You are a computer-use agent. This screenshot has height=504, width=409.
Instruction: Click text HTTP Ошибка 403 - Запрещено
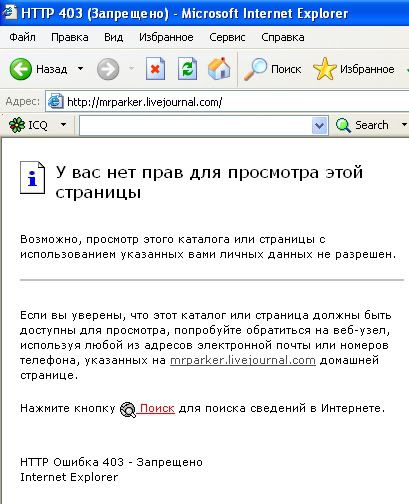click(111, 462)
